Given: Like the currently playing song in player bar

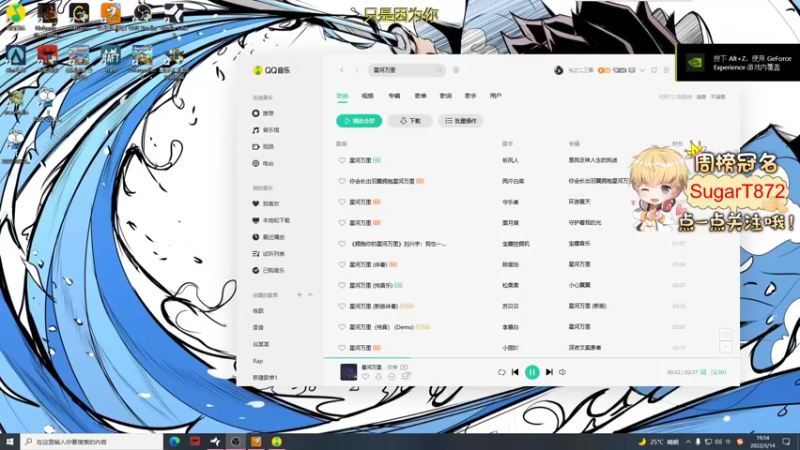Looking at the screenshot, I should [365, 377].
